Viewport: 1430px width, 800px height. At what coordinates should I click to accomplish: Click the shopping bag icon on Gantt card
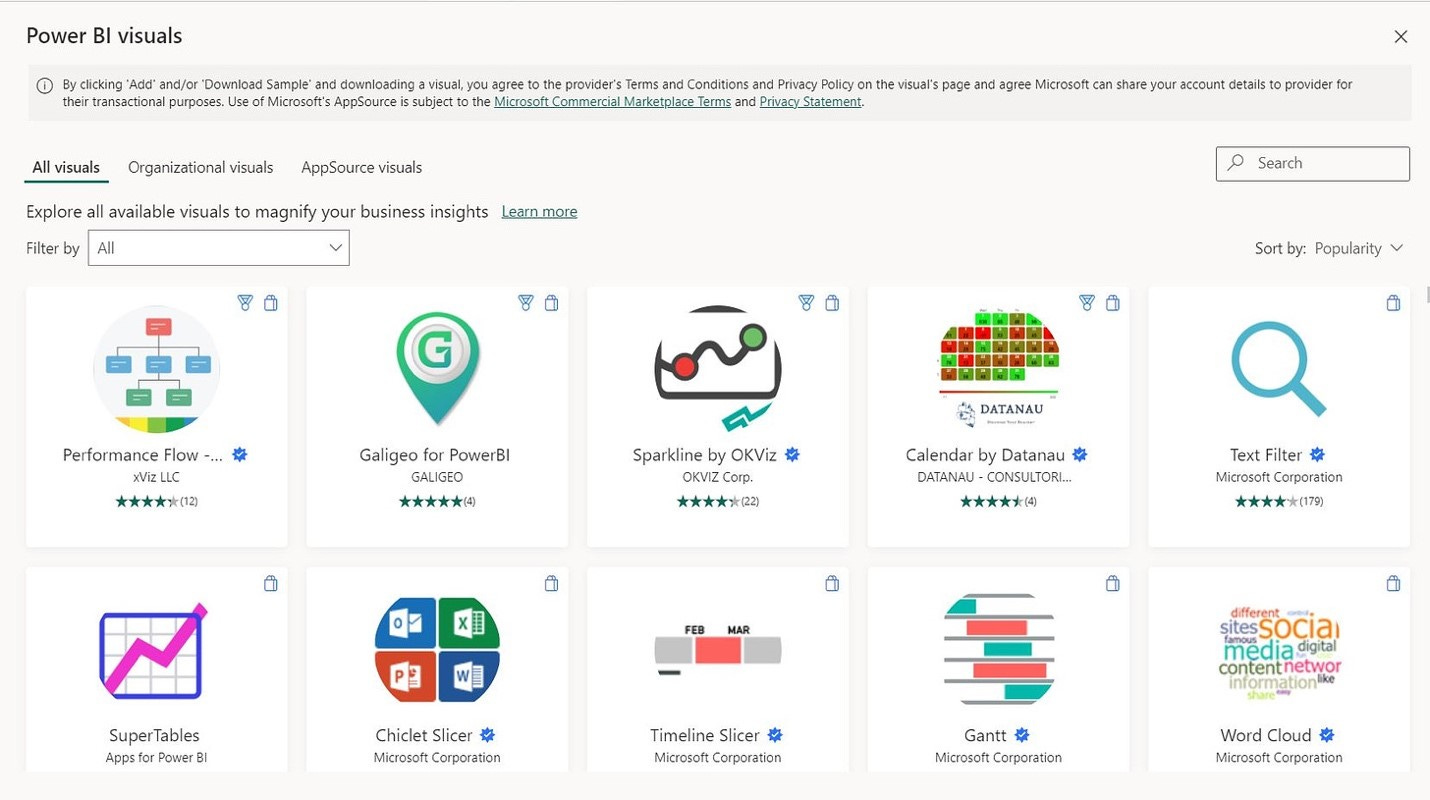tap(1114, 584)
